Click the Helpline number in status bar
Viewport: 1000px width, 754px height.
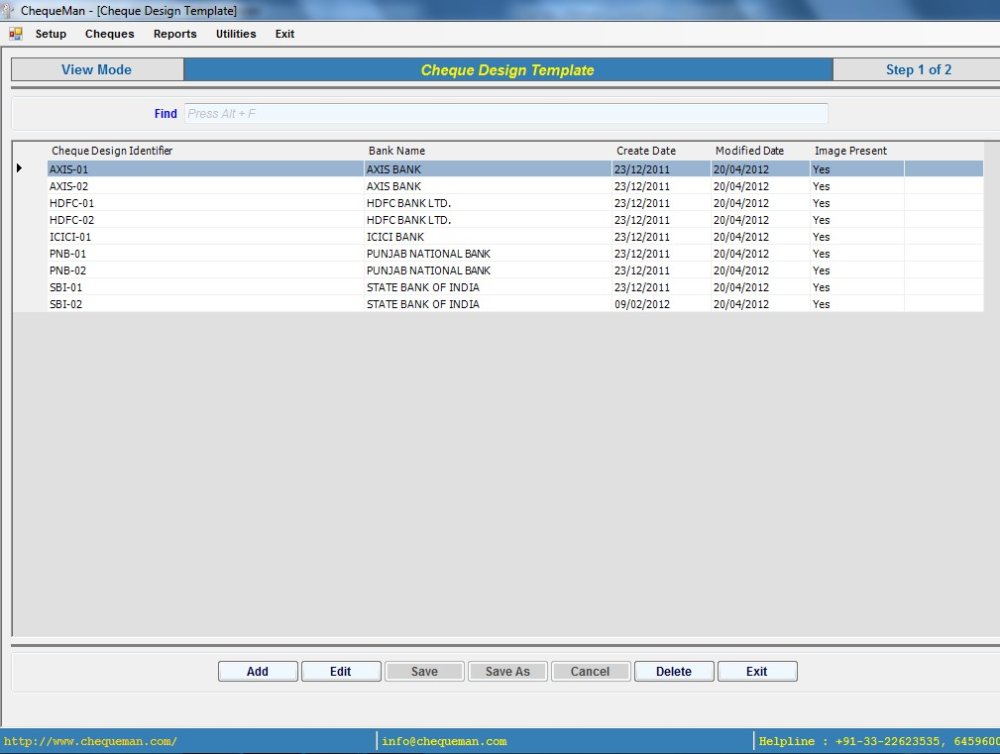(879, 741)
